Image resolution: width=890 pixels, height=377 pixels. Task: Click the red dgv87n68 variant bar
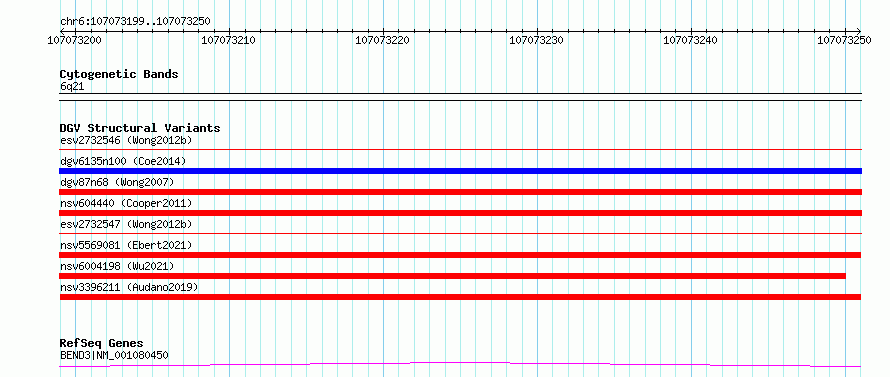click(460, 192)
